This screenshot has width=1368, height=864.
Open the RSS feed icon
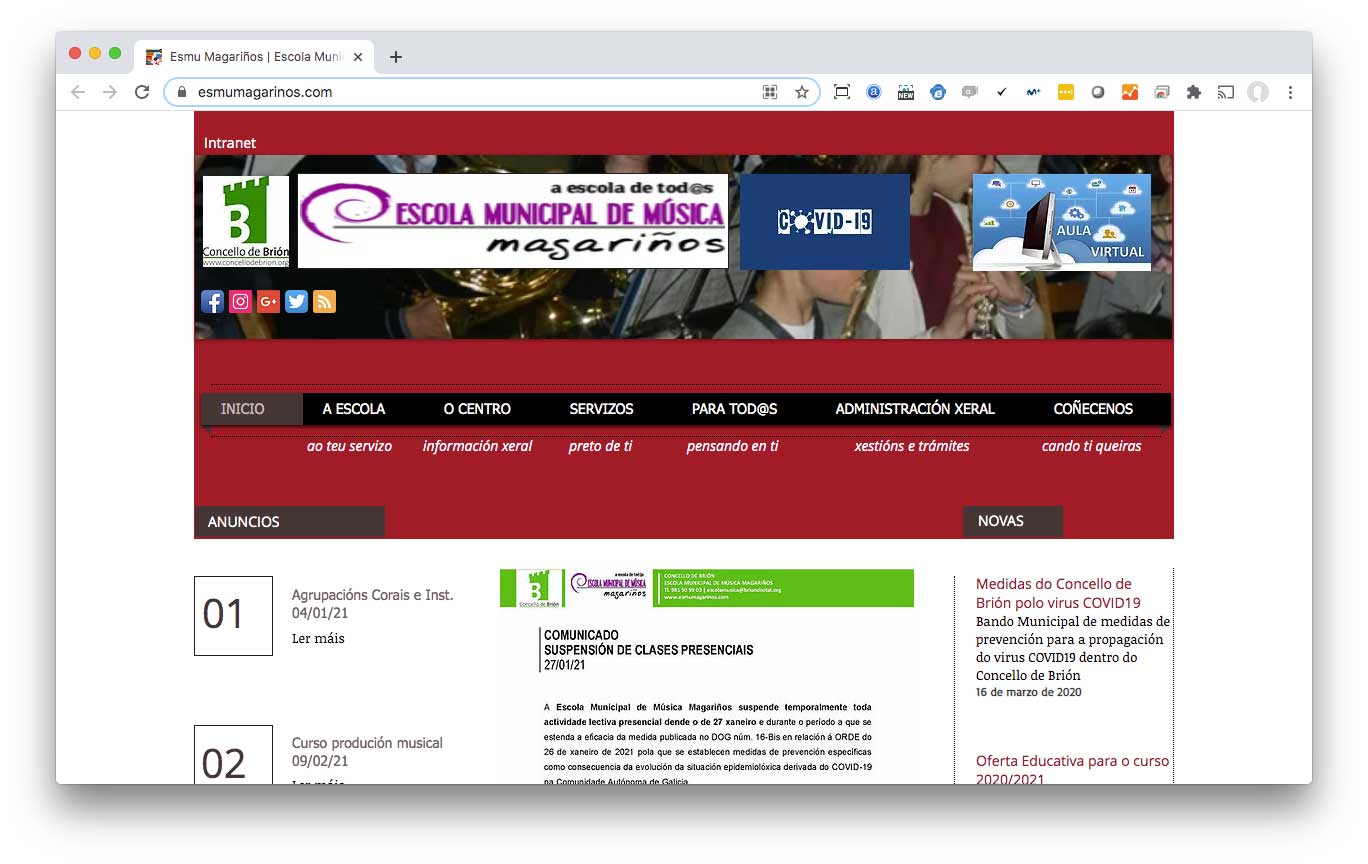[x=324, y=301]
